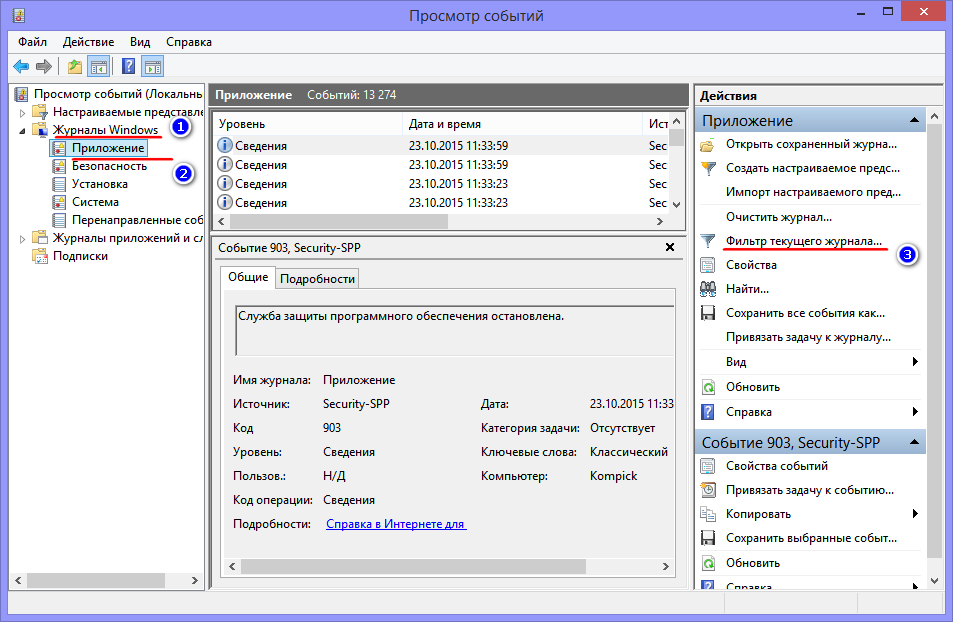Click the floppy icon of Сохранить выбранные событ
The height and width of the screenshot is (622, 953).
click(x=707, y=538)
